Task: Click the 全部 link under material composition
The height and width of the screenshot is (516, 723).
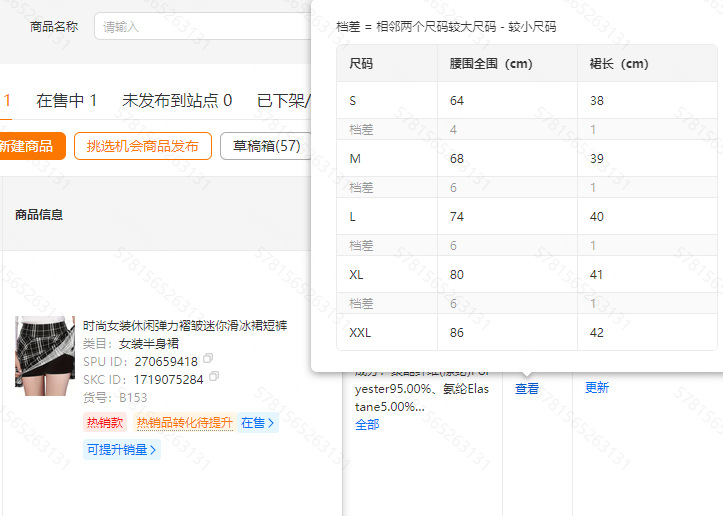Action: click(x=367, y=425)
